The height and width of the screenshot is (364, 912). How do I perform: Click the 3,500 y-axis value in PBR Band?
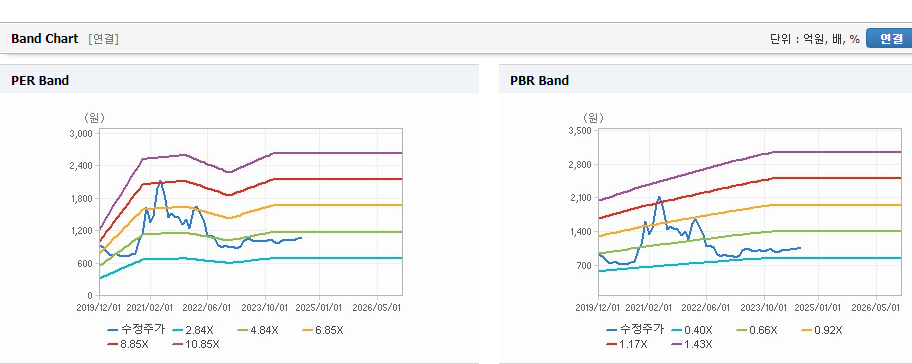(x=580, y=131)
